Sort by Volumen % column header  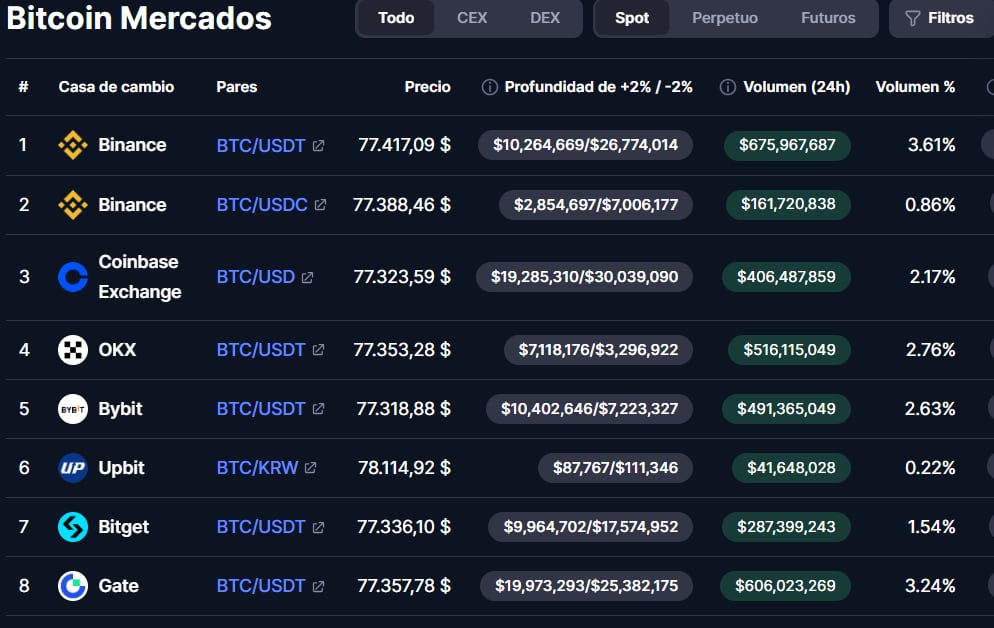click(915, 87)
